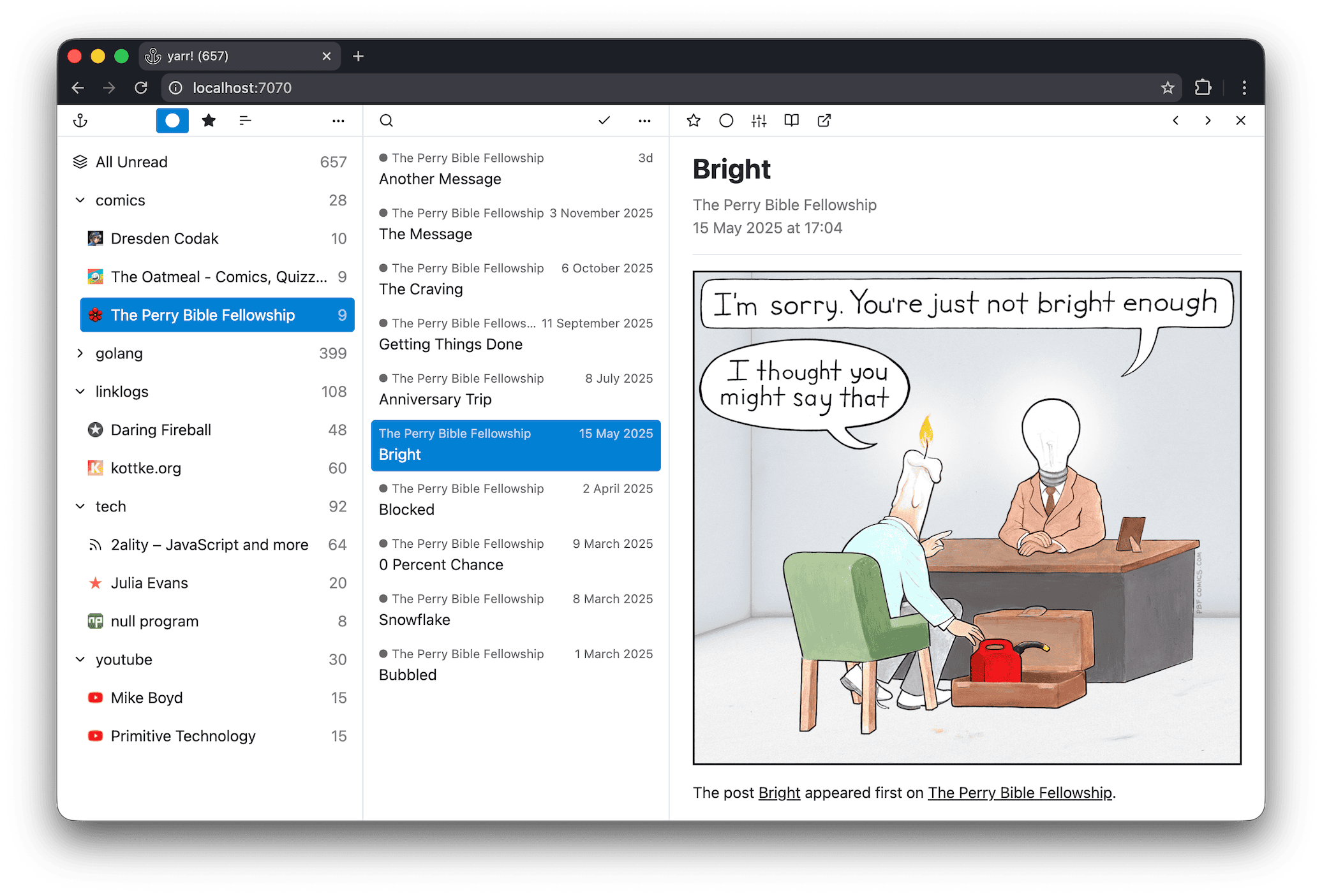Image resolution: width=1322 pixels, height=896 pixels.
Task: Mark all read with checkmark icon
Action: [x=604, y=121]
